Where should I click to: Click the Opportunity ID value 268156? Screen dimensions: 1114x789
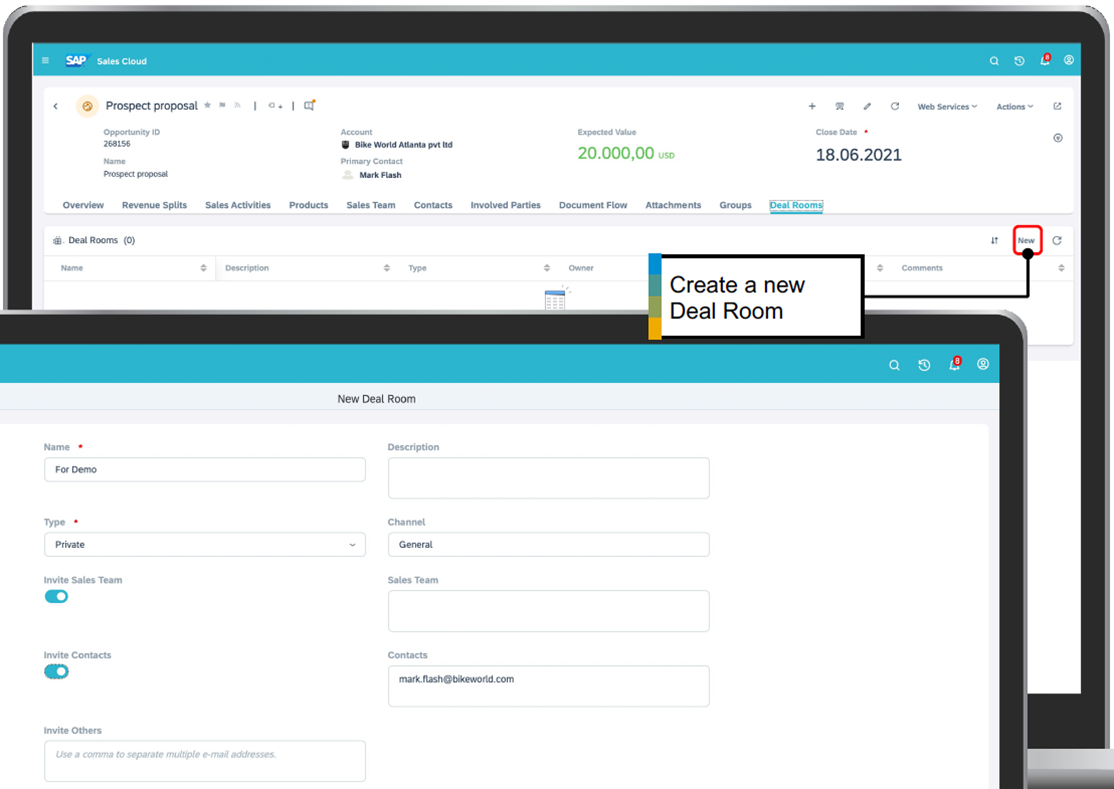pyautogui.click(x=117, y=143)
